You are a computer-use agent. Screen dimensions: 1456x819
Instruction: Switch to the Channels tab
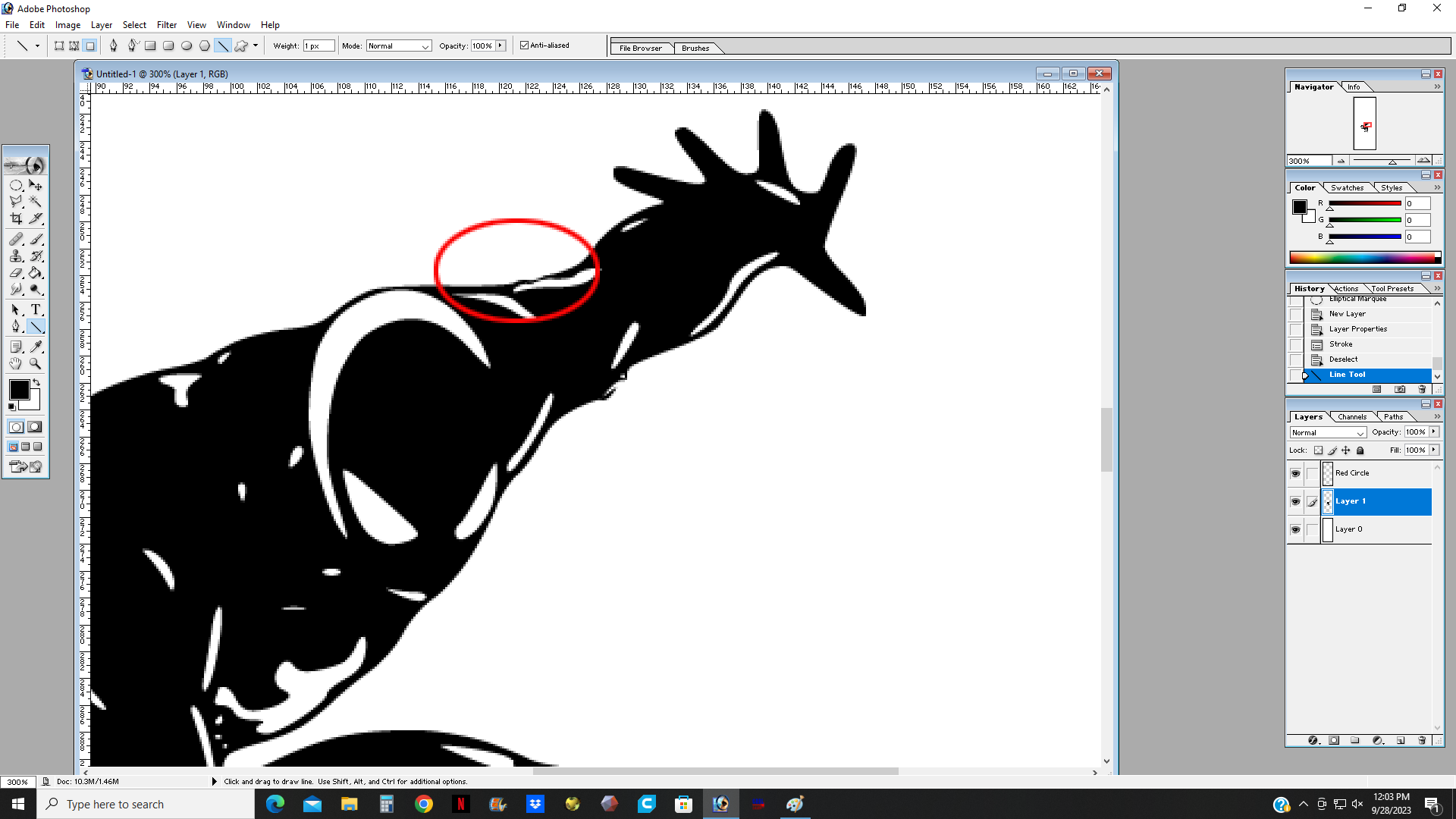(x=1352, y=416)
